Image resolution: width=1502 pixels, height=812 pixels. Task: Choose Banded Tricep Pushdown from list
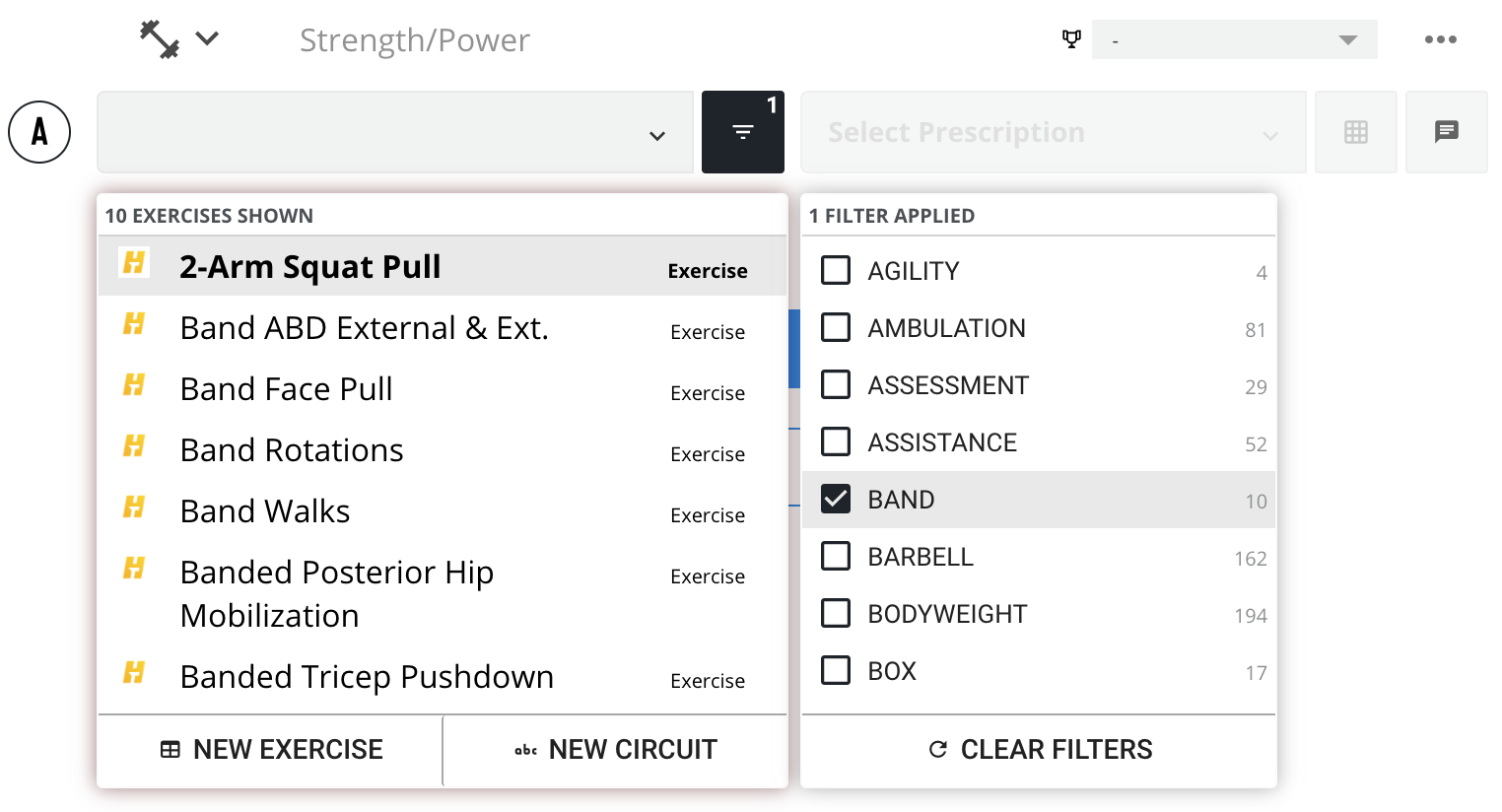click(443, 678)
